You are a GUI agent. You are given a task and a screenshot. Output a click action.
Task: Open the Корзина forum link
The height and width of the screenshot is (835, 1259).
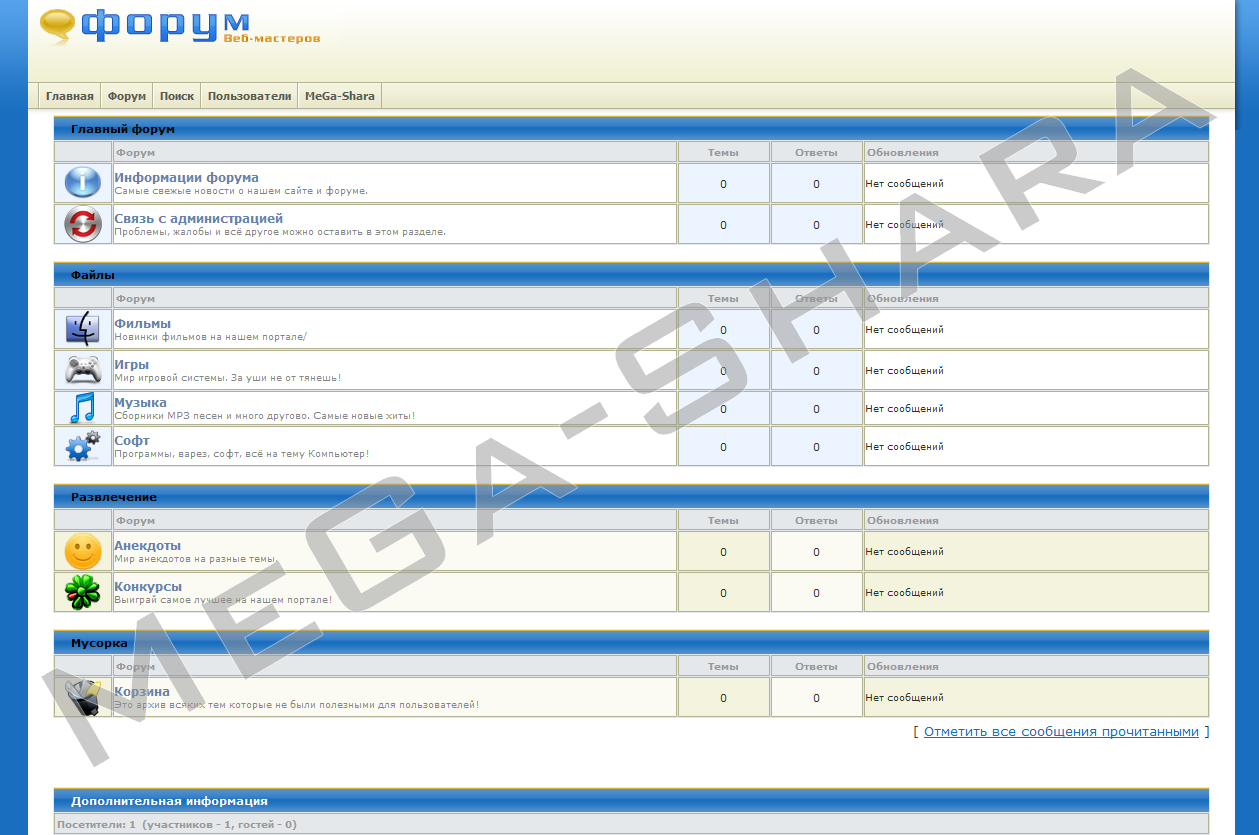click(x=142, y=691)
